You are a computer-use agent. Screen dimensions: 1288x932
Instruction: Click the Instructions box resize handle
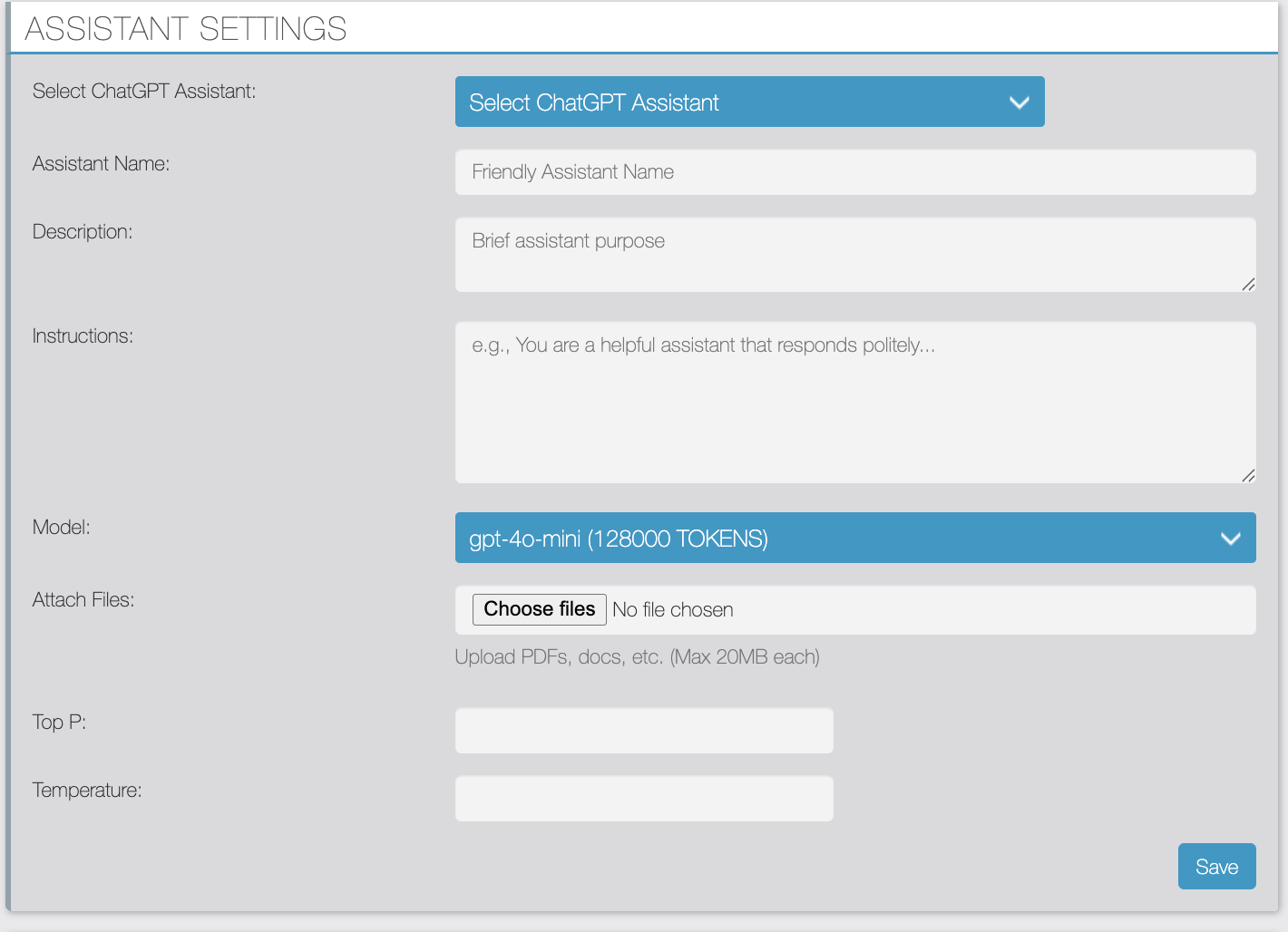(1248, 476)
